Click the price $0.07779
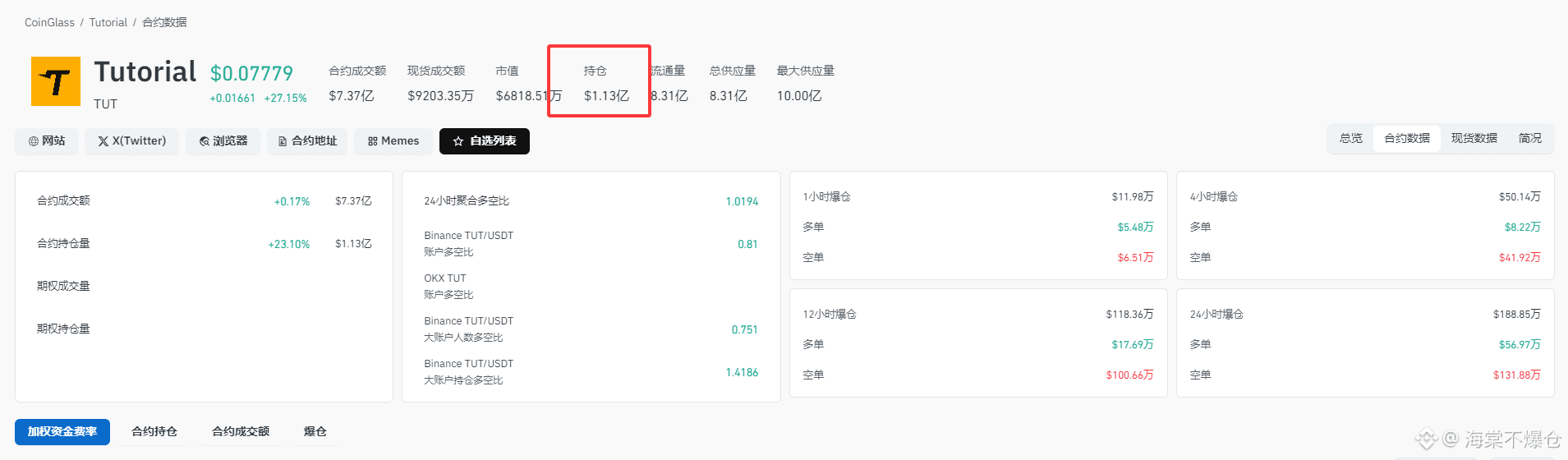The image size is (1568, 460). click(251, 74)
